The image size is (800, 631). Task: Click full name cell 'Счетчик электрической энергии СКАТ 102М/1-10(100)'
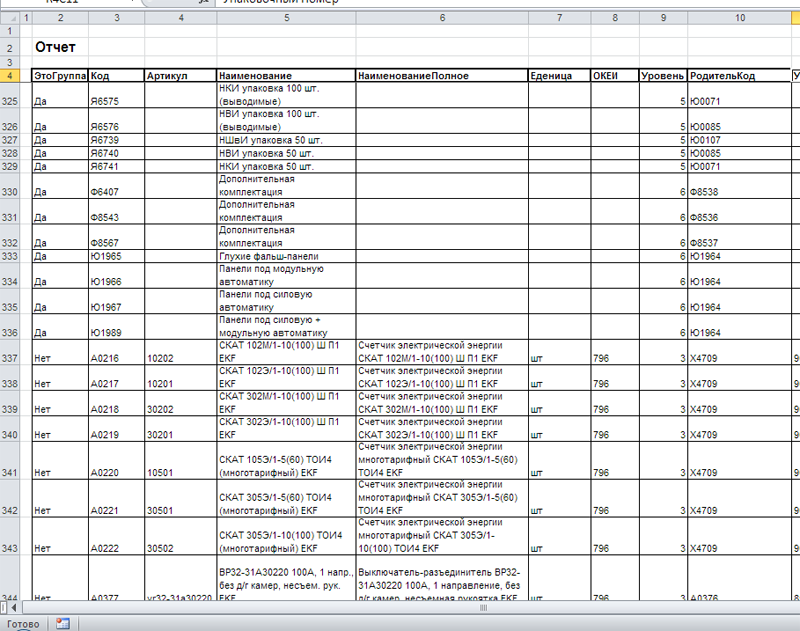(x=442, y=352)
